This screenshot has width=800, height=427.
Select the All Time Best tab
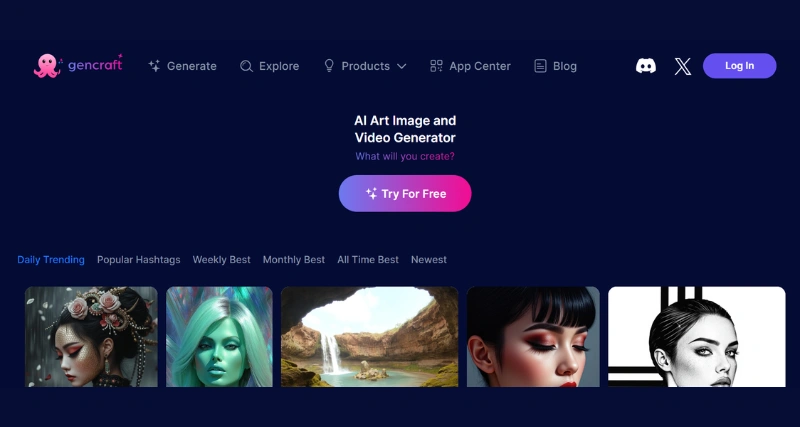[367, 260]
